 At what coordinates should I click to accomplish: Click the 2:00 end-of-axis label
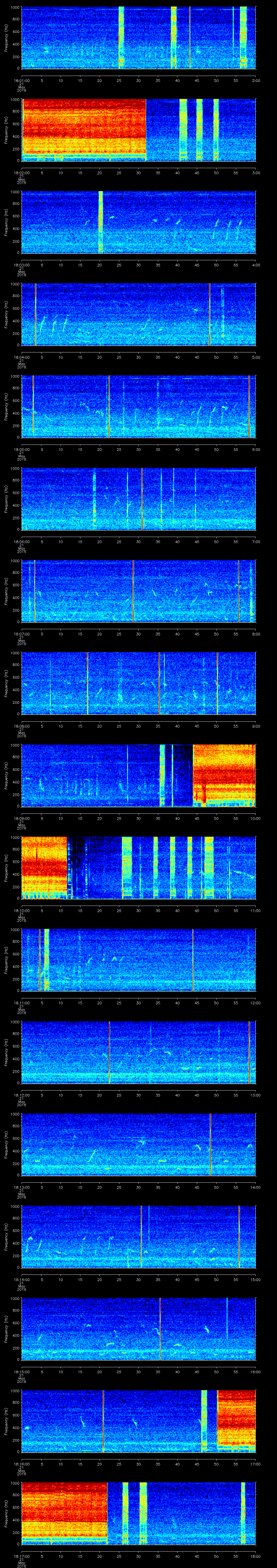(256, 80)
